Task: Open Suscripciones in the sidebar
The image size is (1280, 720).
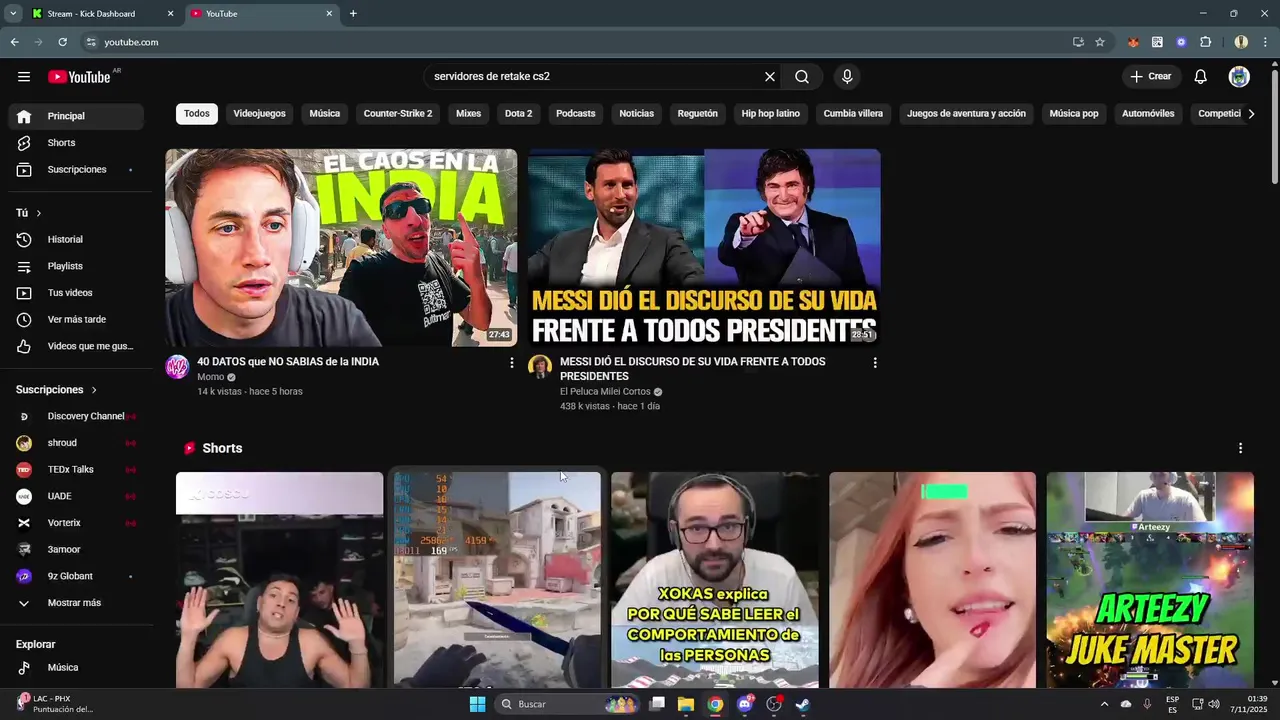Action: coord(76,170)
